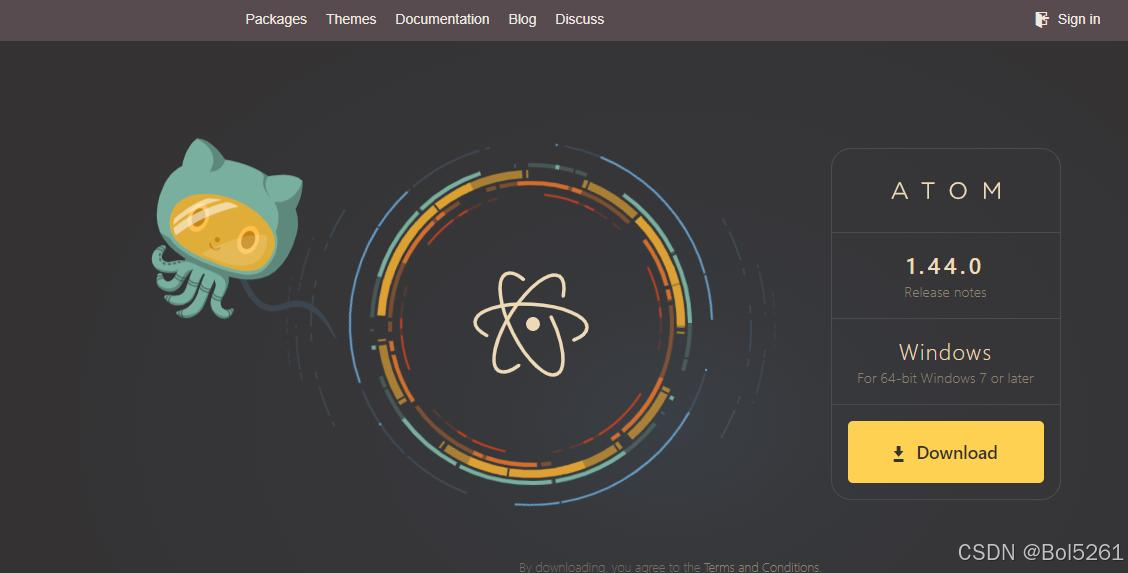Click the download arrow icon
The width and height of the screenshot is (1128, 573).
click(899, 454)
